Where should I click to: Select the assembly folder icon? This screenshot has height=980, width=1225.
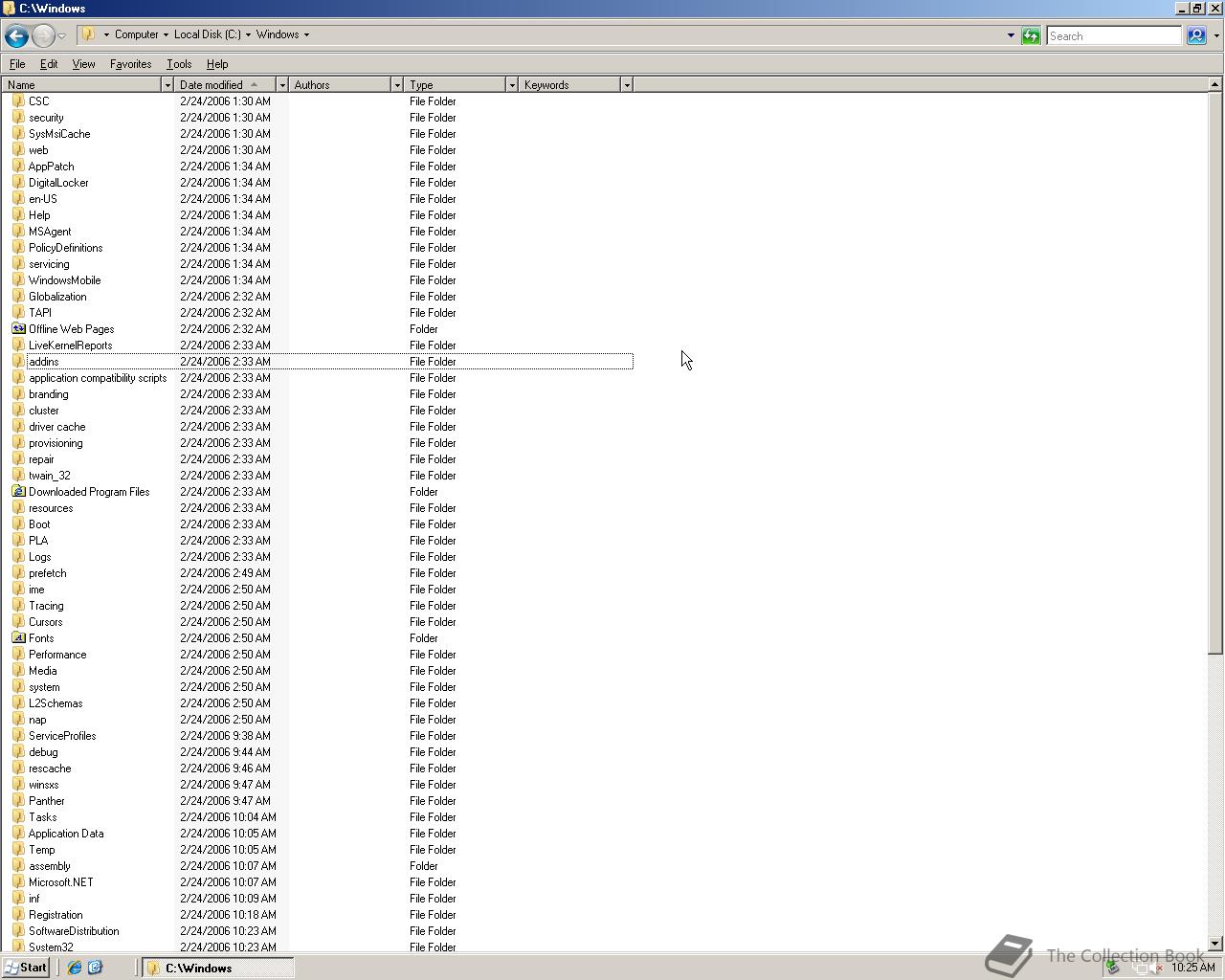pyautogui.click(x=18, y=865)
